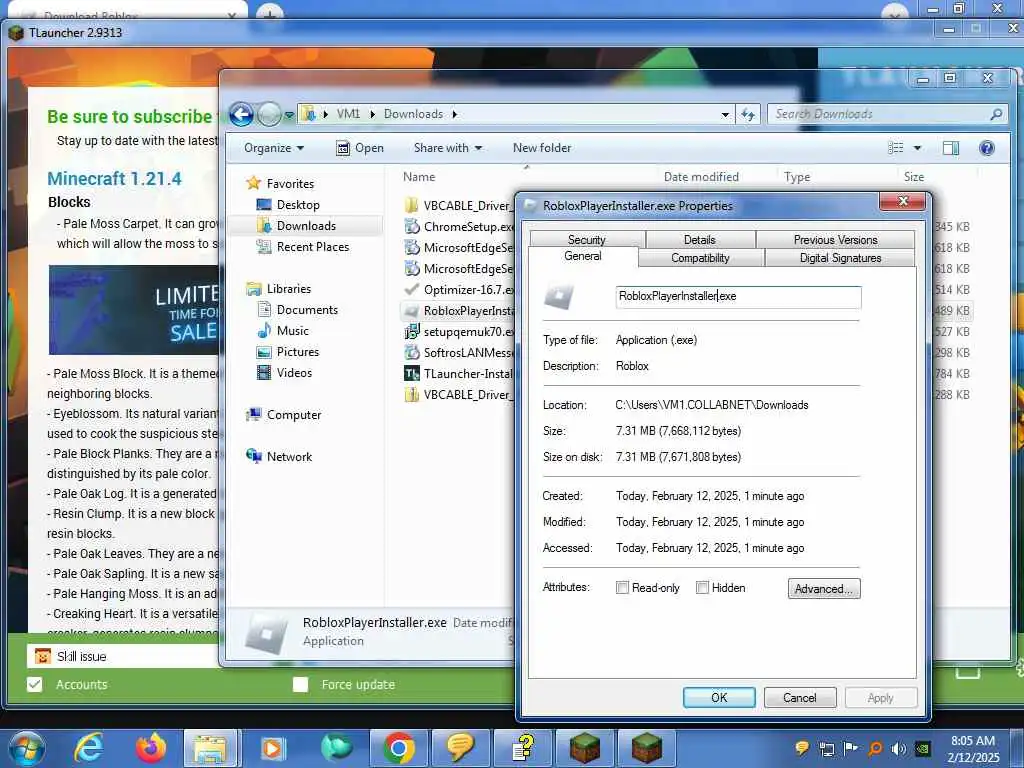Open Advanced attributes button
1024x768 pixels.
tap(824, 588)
